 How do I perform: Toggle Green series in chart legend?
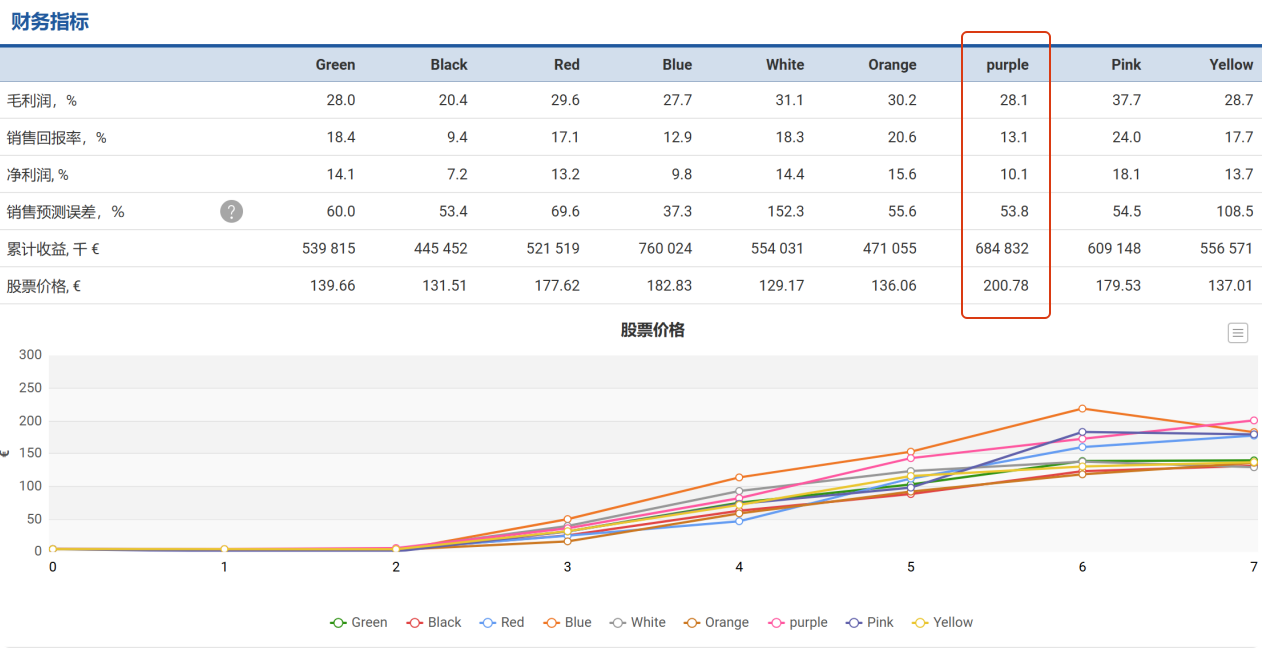coord(359,622)
